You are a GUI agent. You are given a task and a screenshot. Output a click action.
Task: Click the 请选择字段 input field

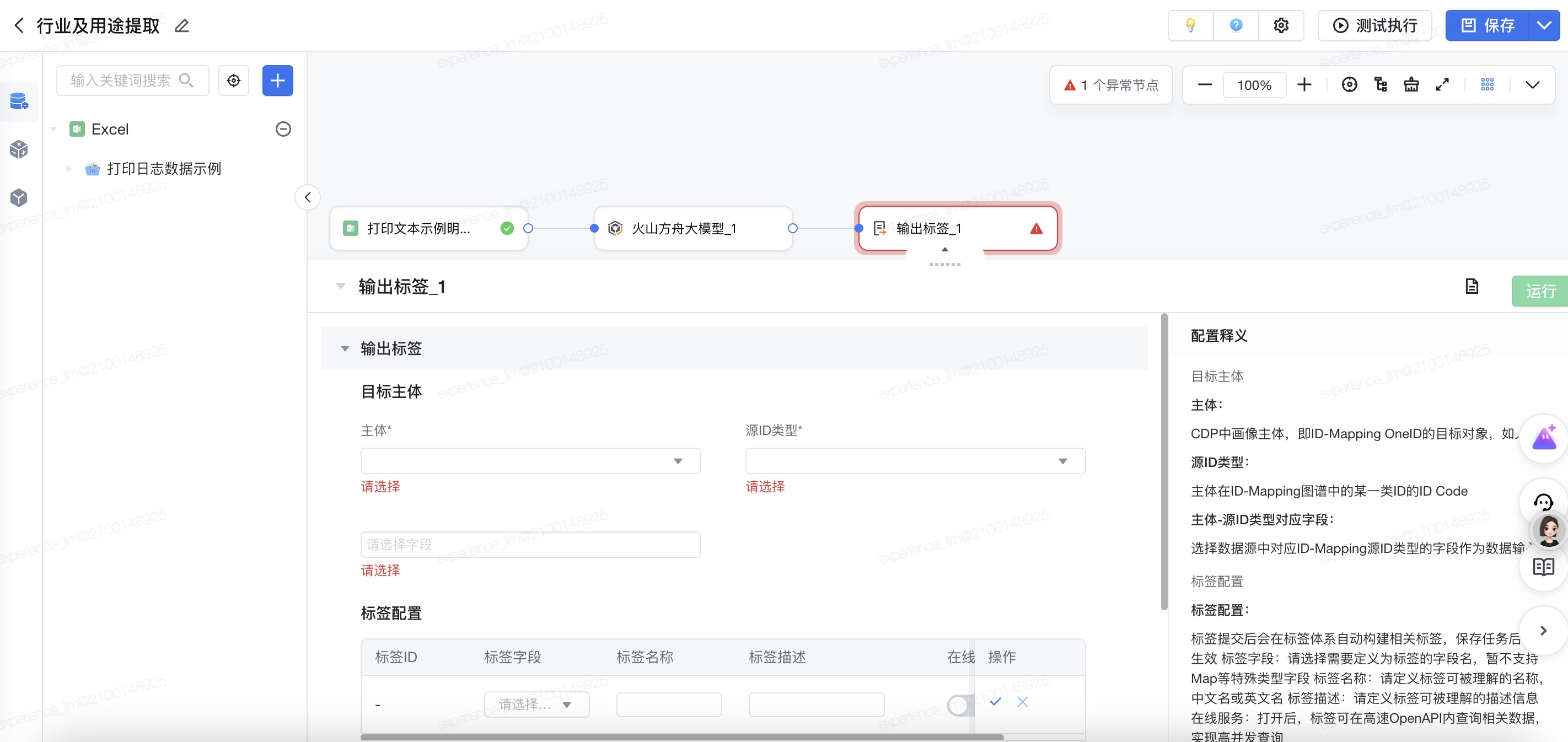[x=530, y=544]
